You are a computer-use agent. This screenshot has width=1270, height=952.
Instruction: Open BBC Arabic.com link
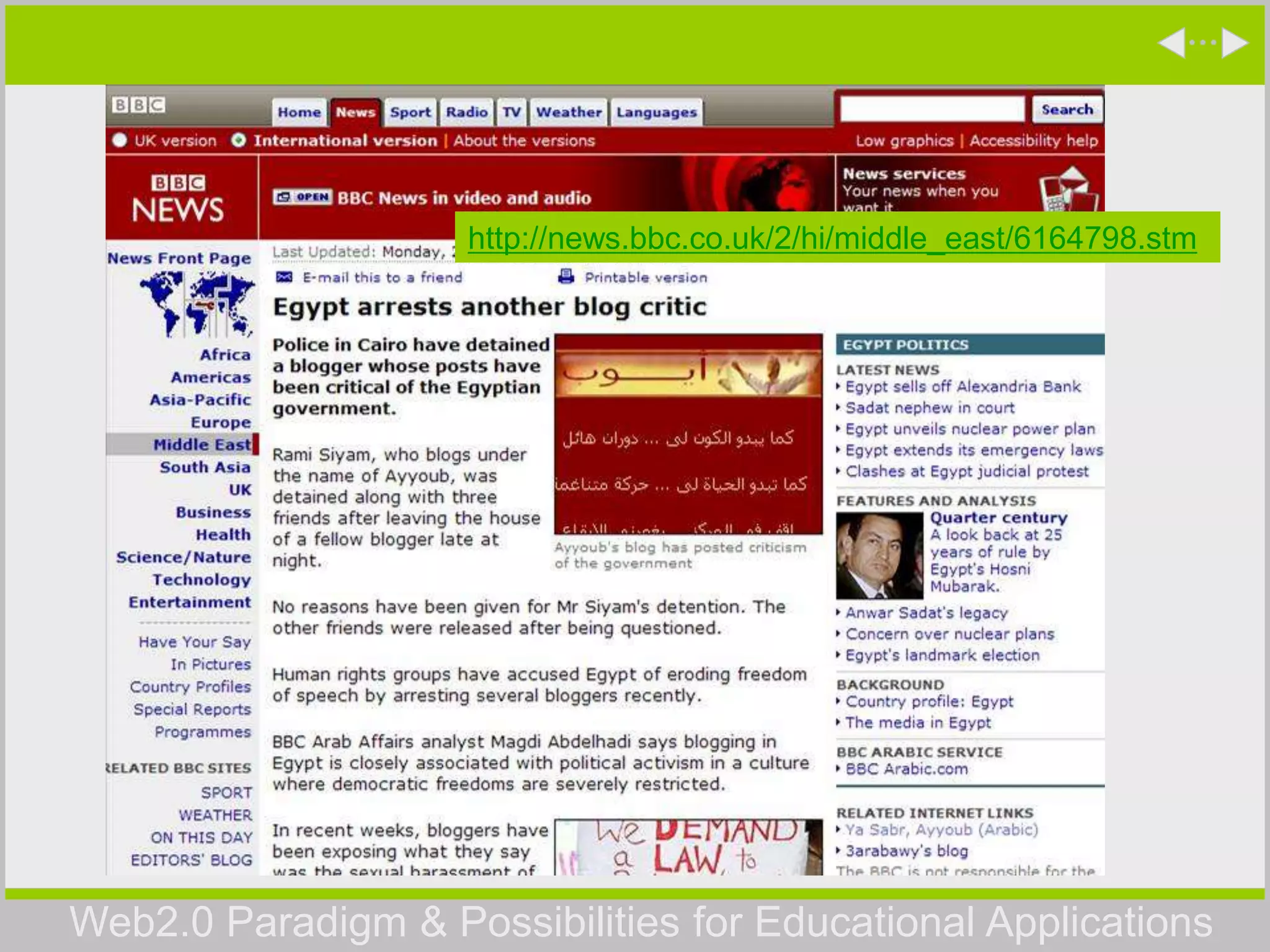tap(907, 769)
